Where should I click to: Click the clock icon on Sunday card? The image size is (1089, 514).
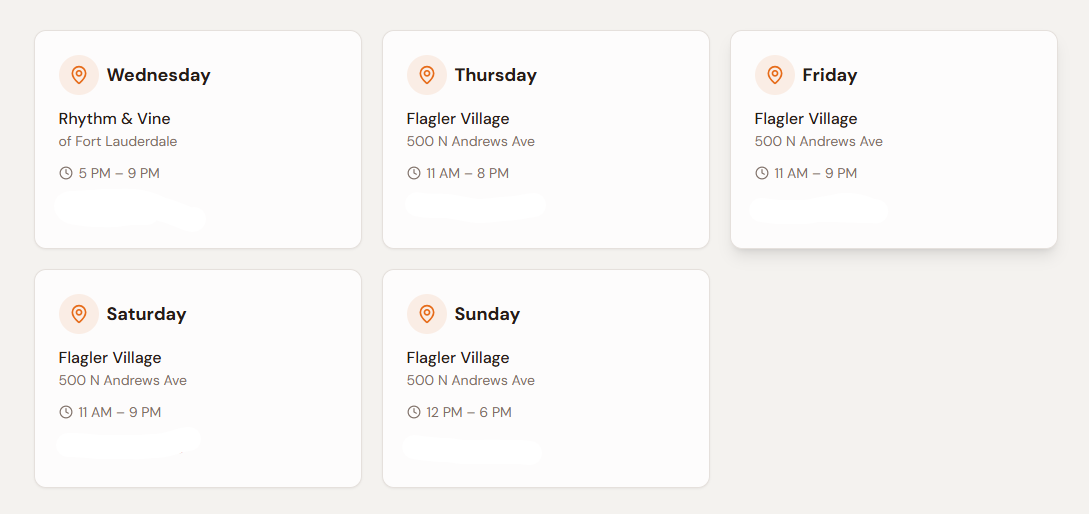click(414, 412)
